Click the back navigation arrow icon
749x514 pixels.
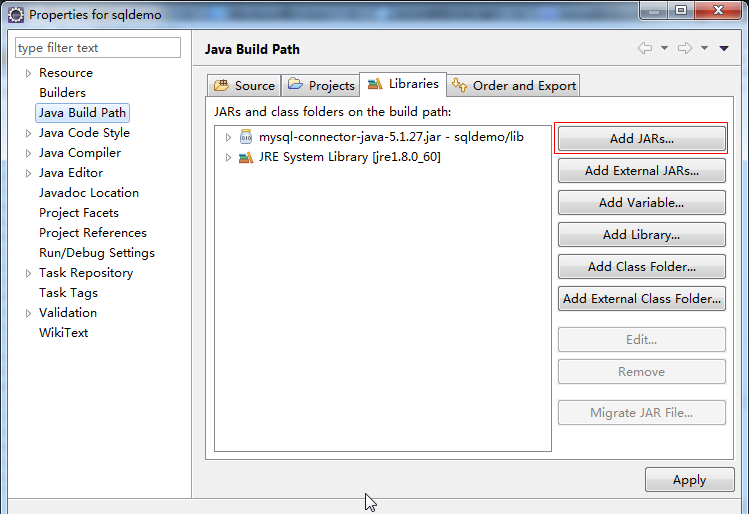tap(645, 48)
